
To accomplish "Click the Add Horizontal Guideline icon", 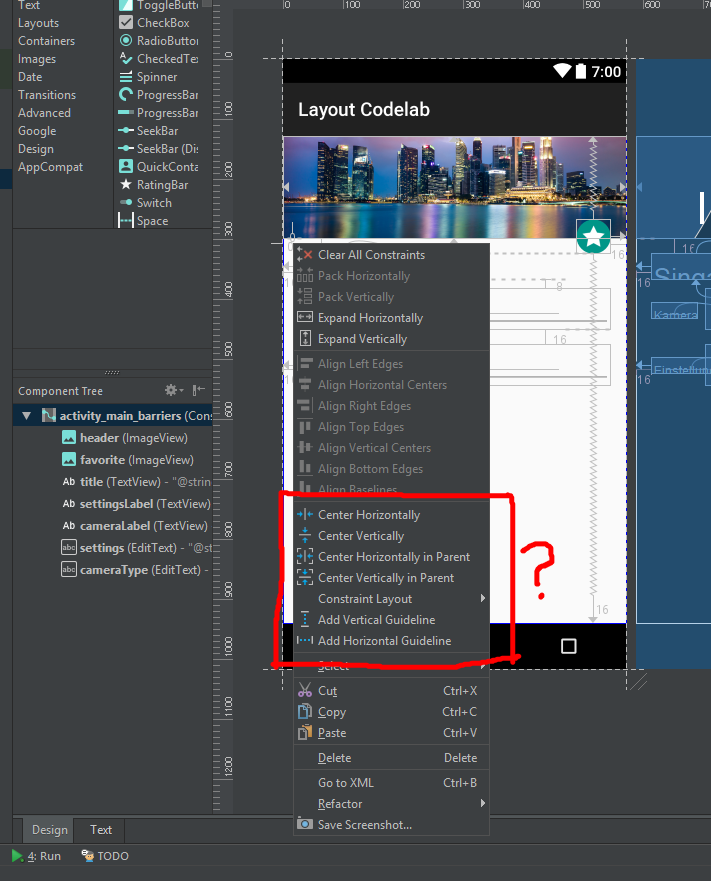I will click(305, 640).
